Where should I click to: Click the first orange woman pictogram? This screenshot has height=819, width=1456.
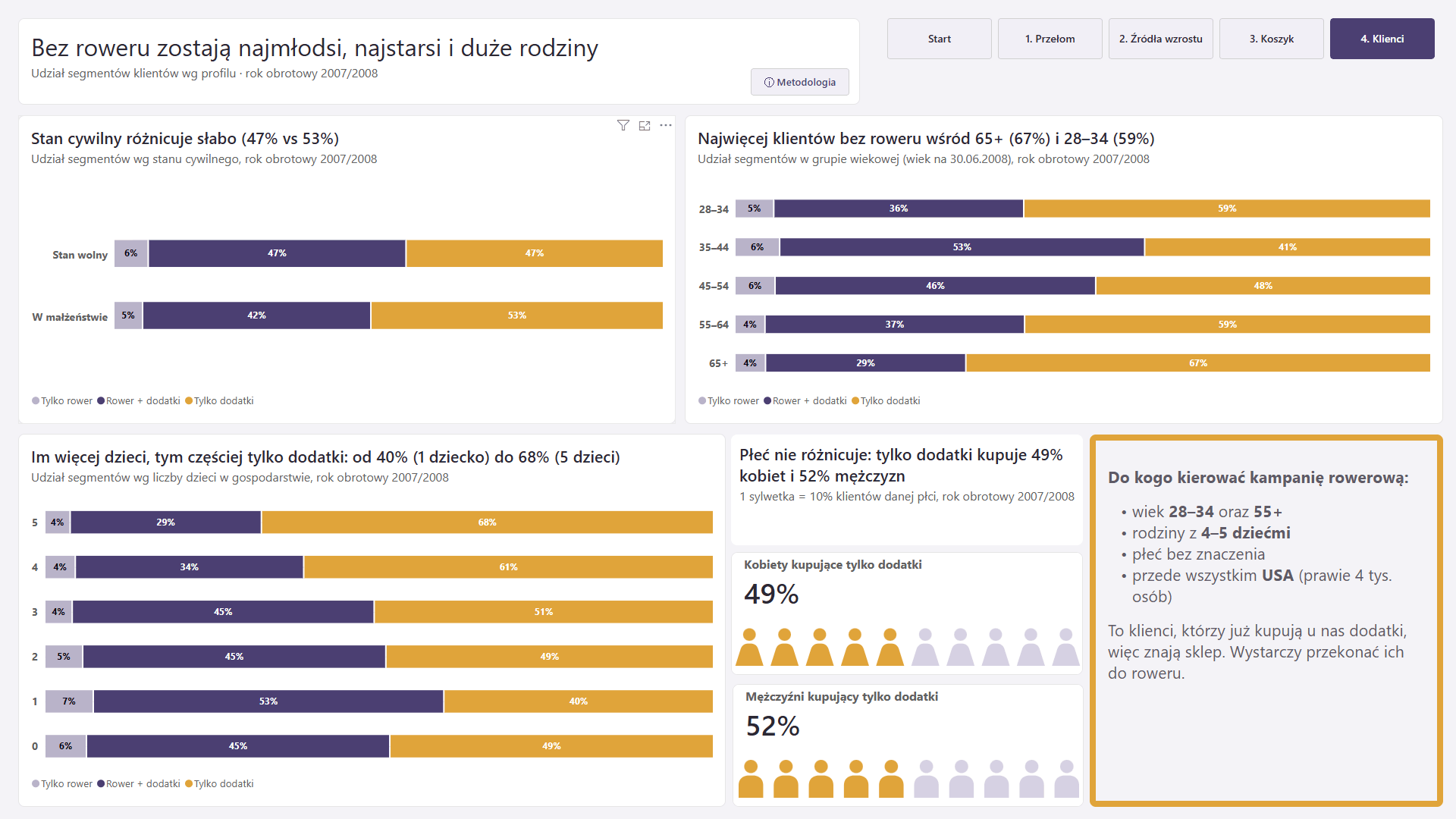coord(750,647)
